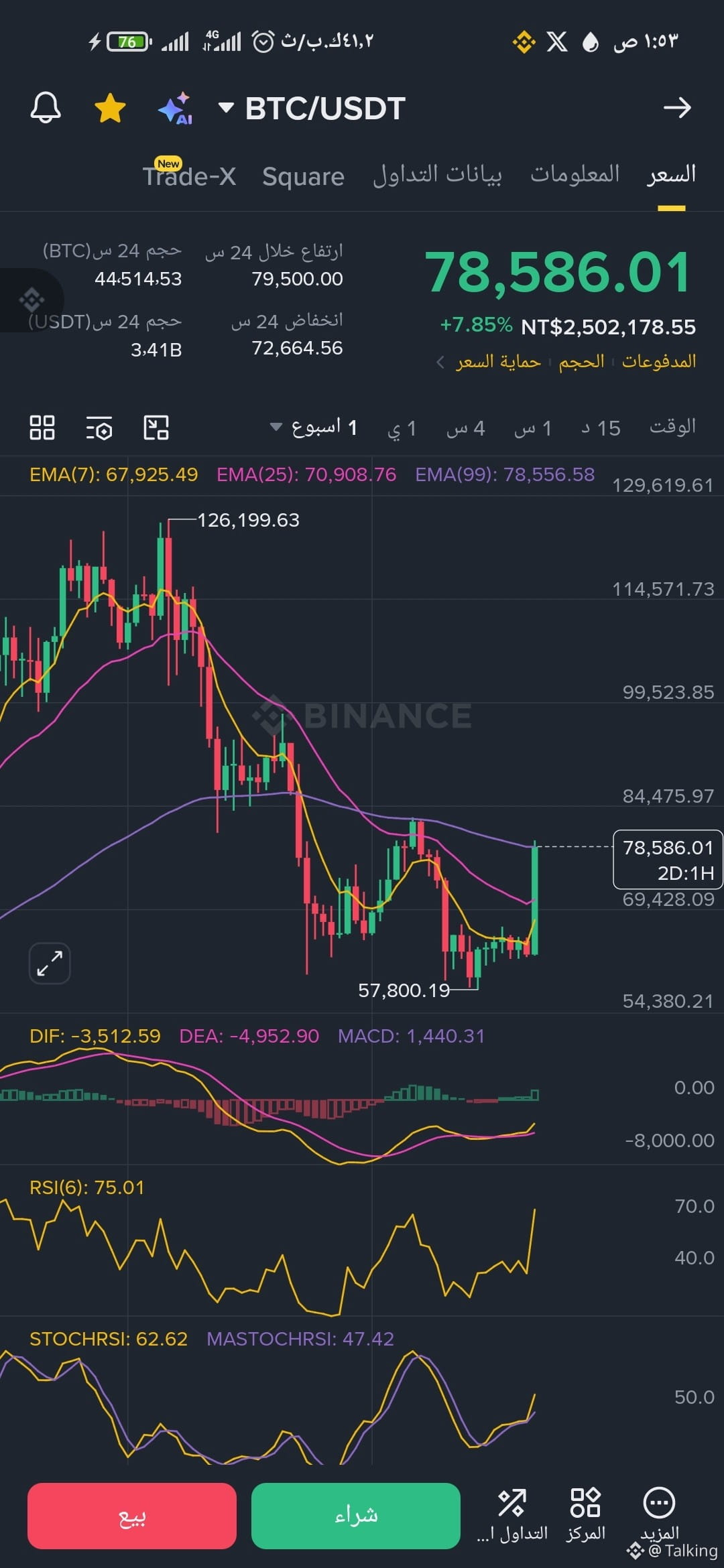This screenshot has height=1568, width=724.
Task: Tap the Binance icon in status bar
Action: [524, 42]
